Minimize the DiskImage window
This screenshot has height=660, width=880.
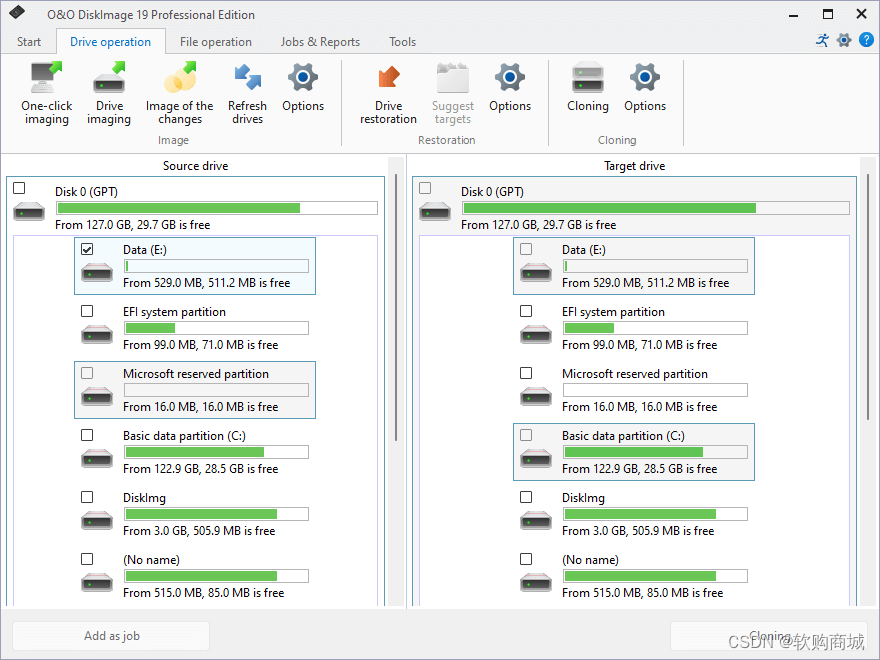point(794,15)
